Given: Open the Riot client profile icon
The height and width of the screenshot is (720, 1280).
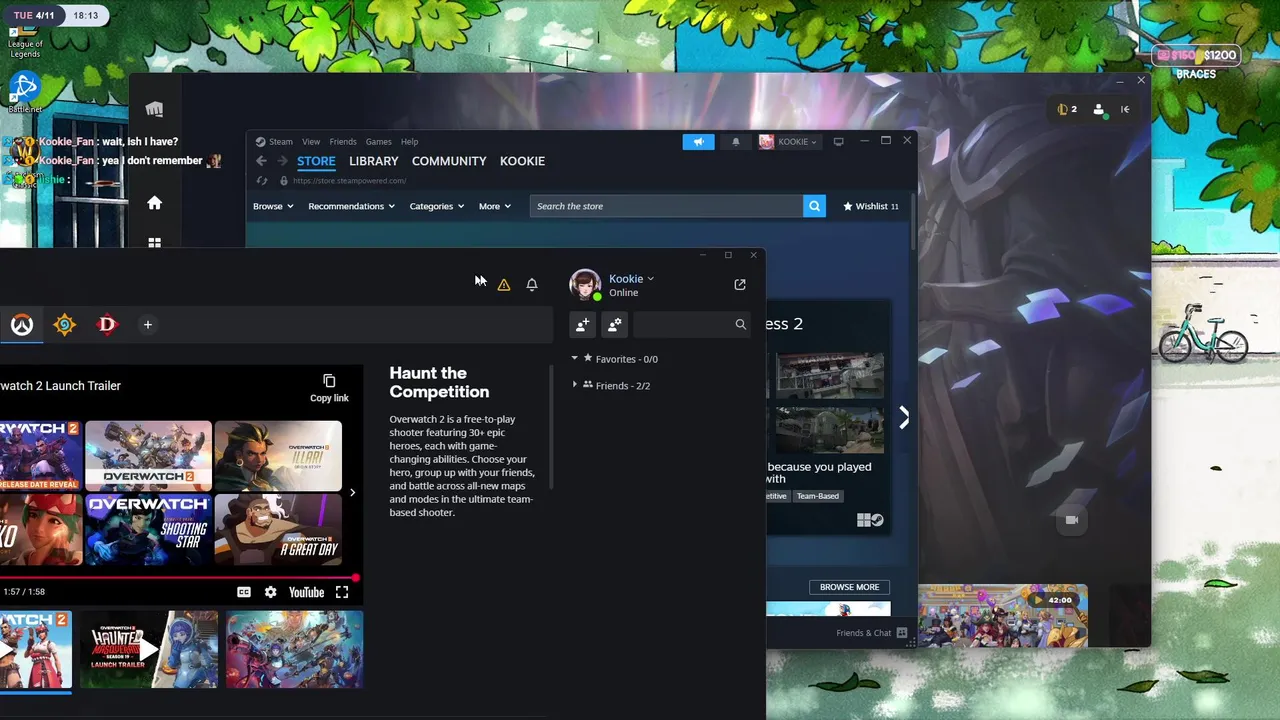Looking at the screenshot, I should (x=1099, y=110).
